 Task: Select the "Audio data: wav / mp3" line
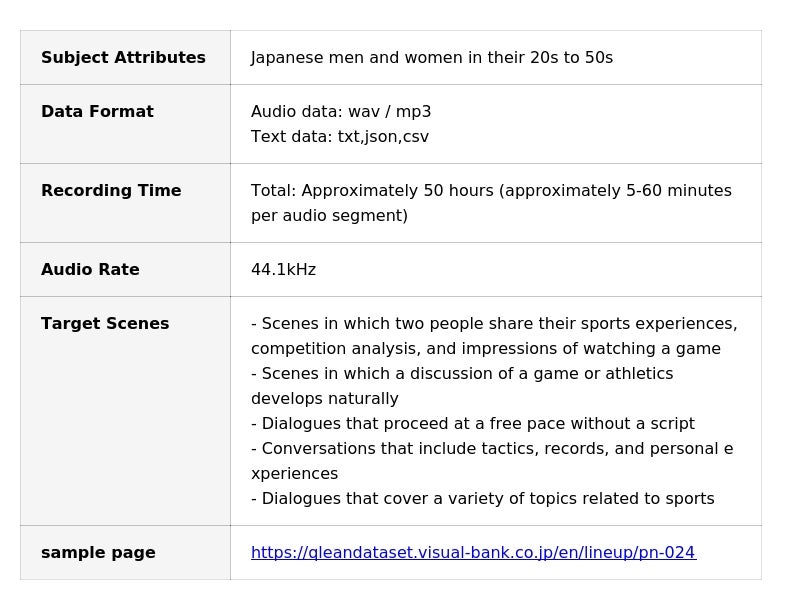coord(341,112)
